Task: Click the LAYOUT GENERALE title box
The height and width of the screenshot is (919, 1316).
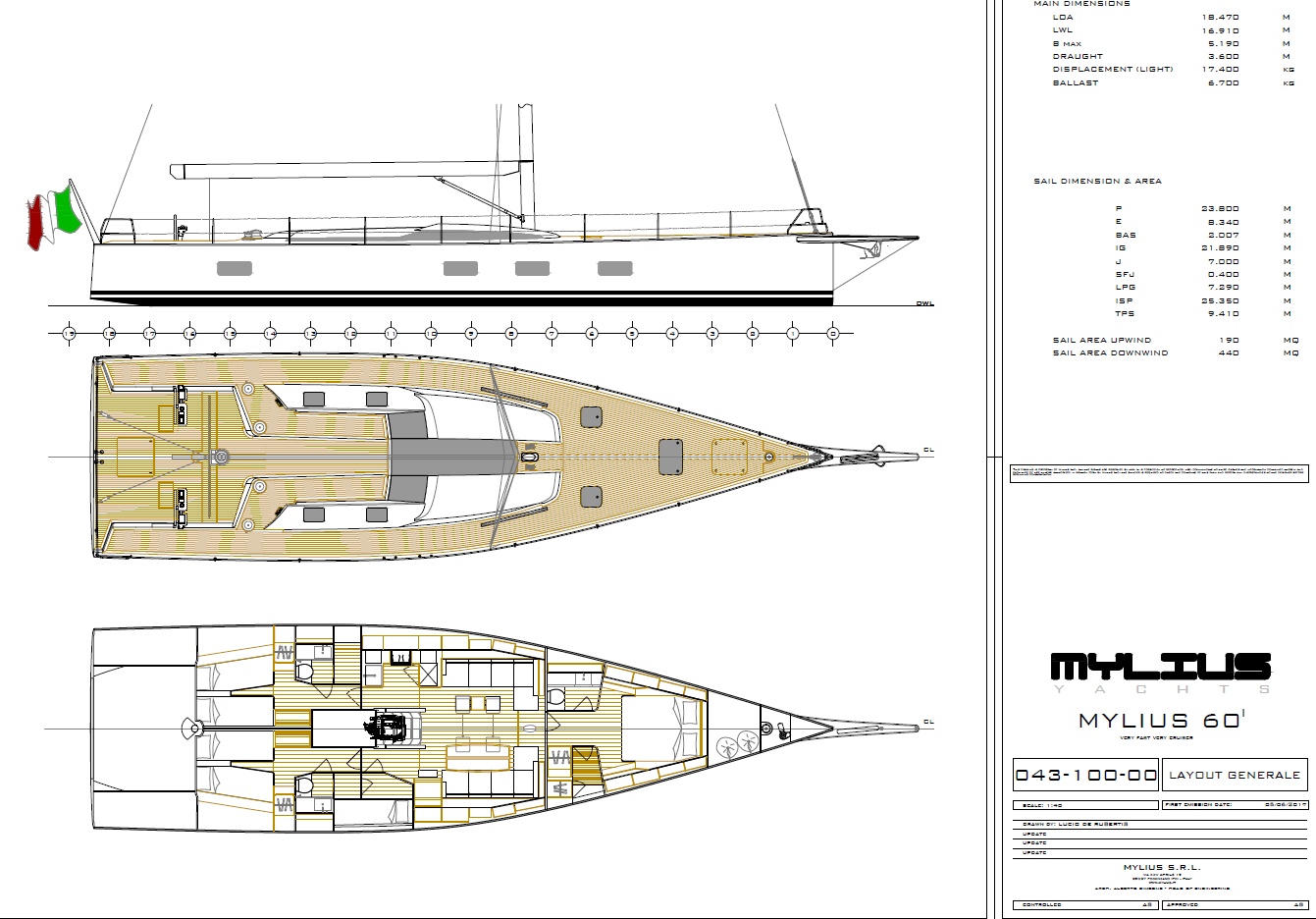Action: pyautogui.click(x=1235, y=775)
